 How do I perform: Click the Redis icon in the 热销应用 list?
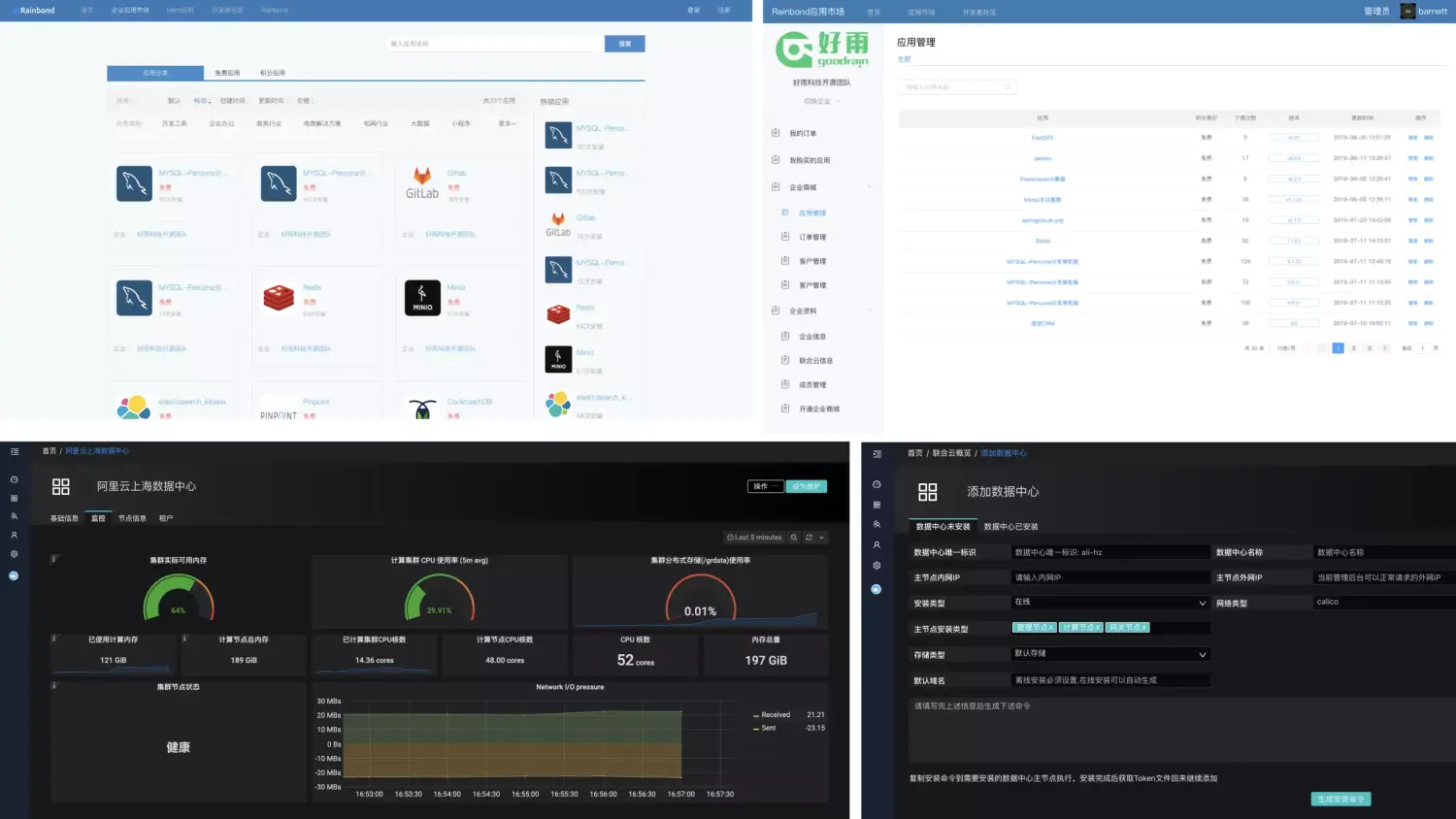pyautogui.click(x=558, y=314)
